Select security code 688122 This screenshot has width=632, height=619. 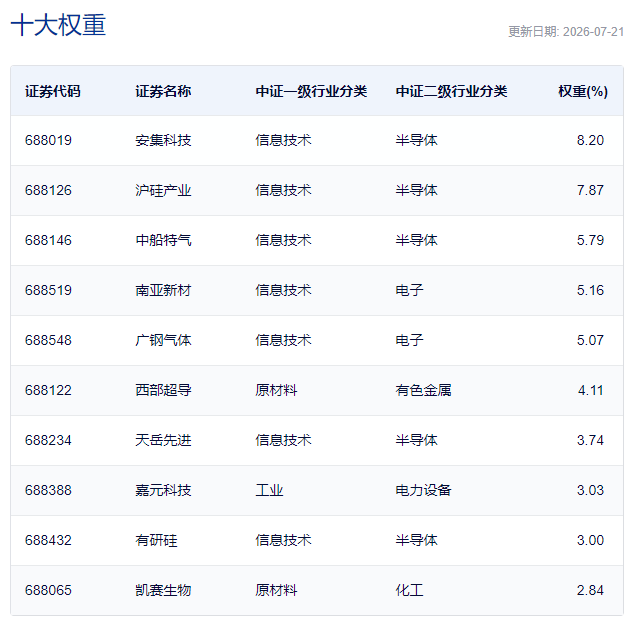48,390
